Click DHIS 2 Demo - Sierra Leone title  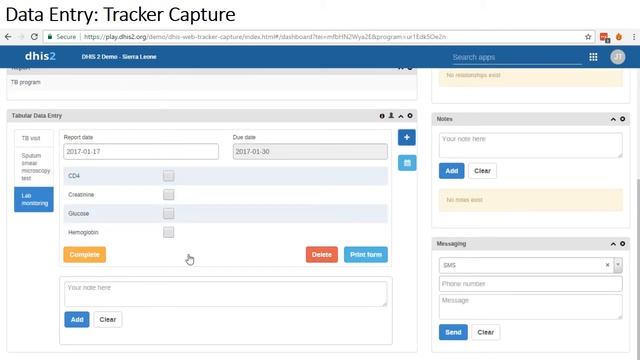point(119,57)
